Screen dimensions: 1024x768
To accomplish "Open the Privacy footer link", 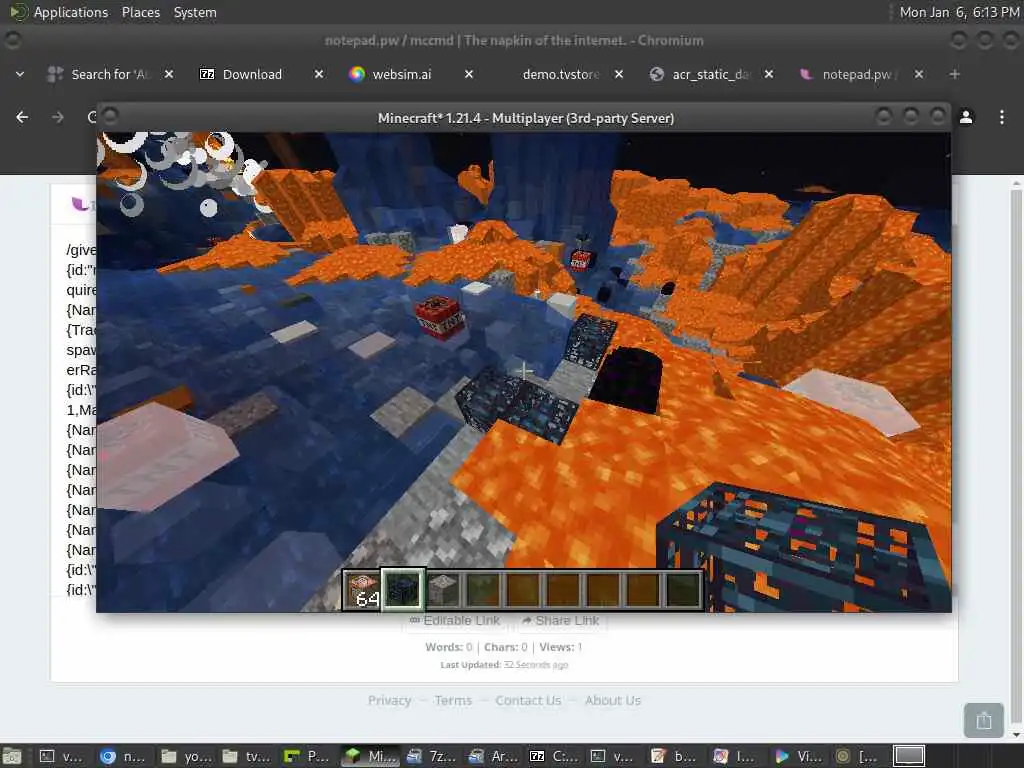I will pyautogui.click(x=389, y=700).
